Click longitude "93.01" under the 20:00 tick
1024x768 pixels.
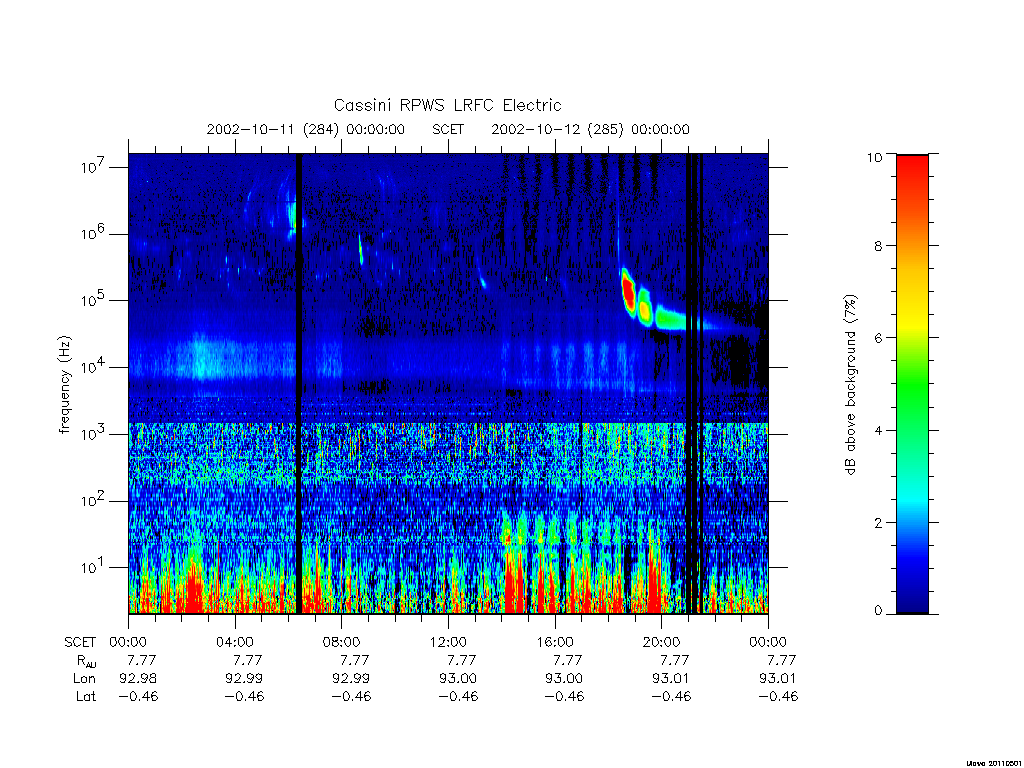[671, 679]
